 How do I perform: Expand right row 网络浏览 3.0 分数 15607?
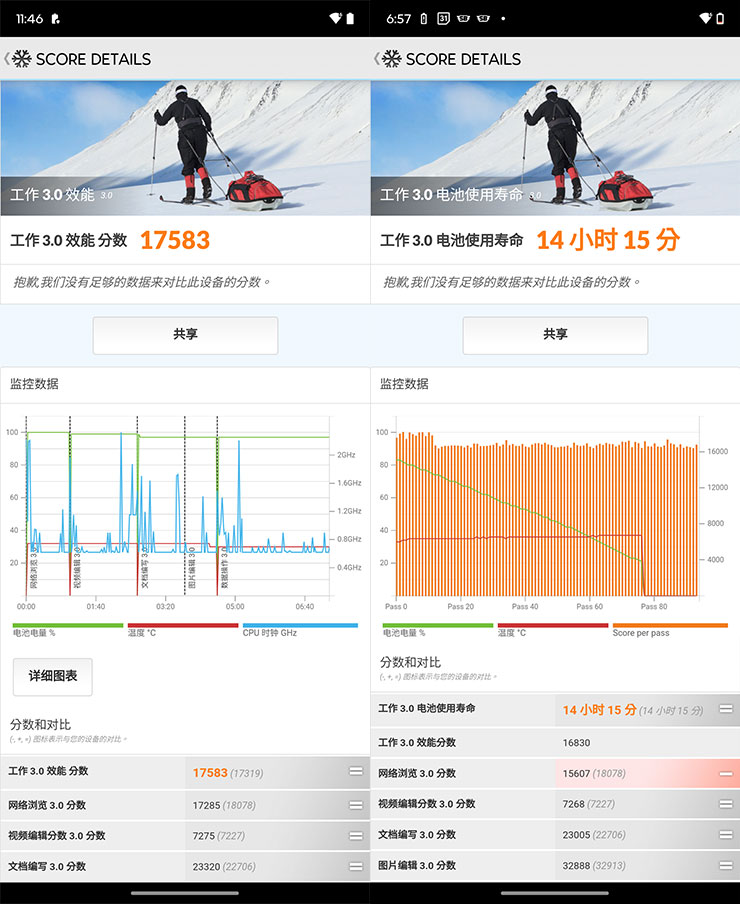coord(555,773)
